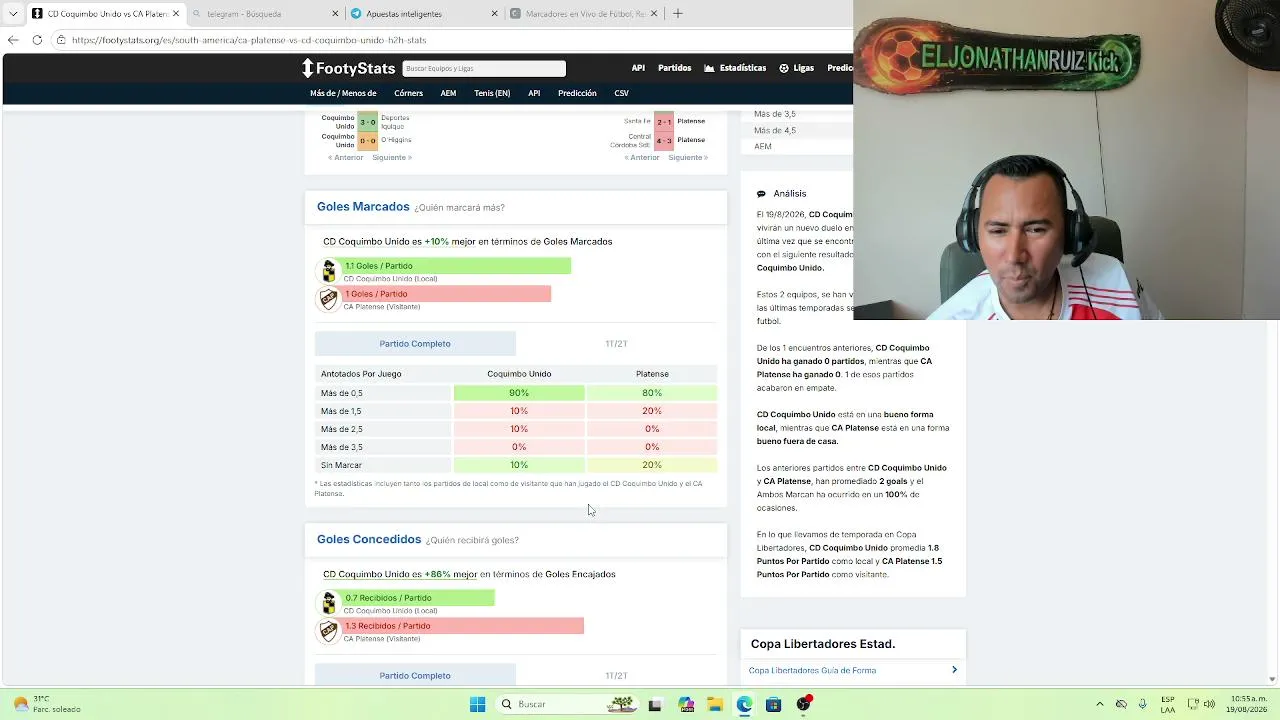Open the API link in the sub navigation

point(534,93)
